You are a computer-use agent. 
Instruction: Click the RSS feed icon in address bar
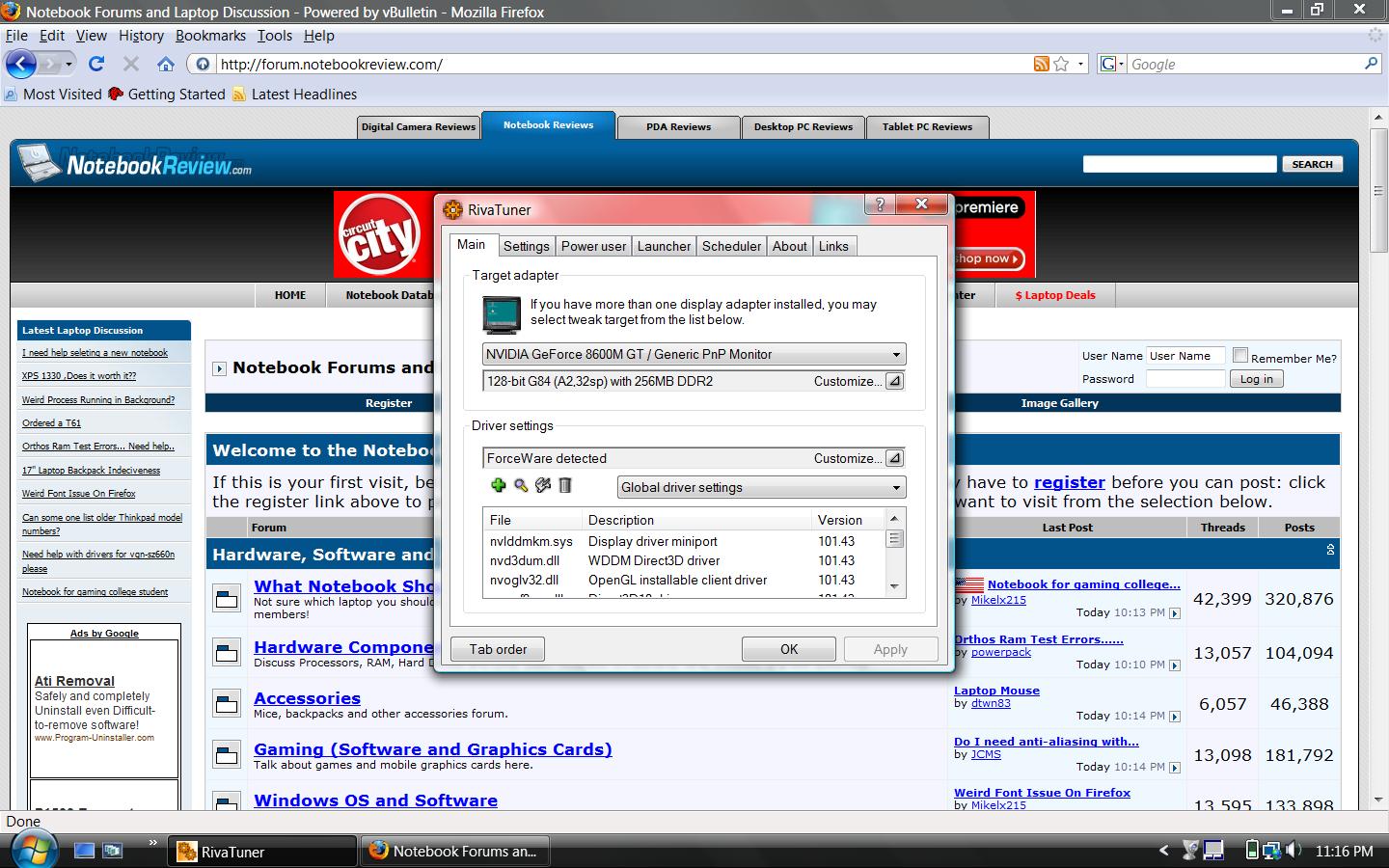tap(1041, 64)
